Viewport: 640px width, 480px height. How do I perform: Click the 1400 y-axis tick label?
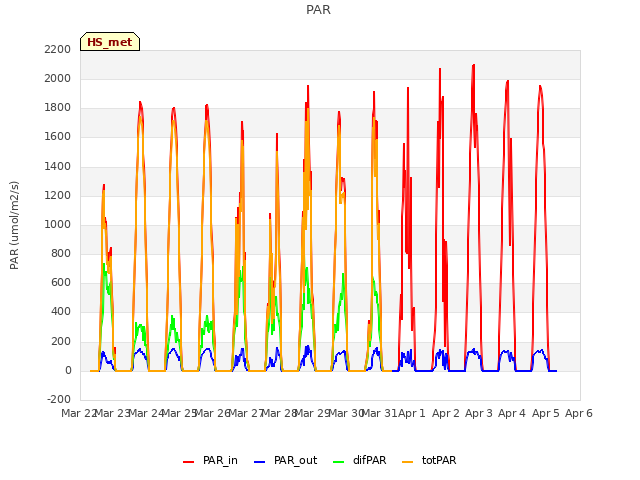click(58, 167)
